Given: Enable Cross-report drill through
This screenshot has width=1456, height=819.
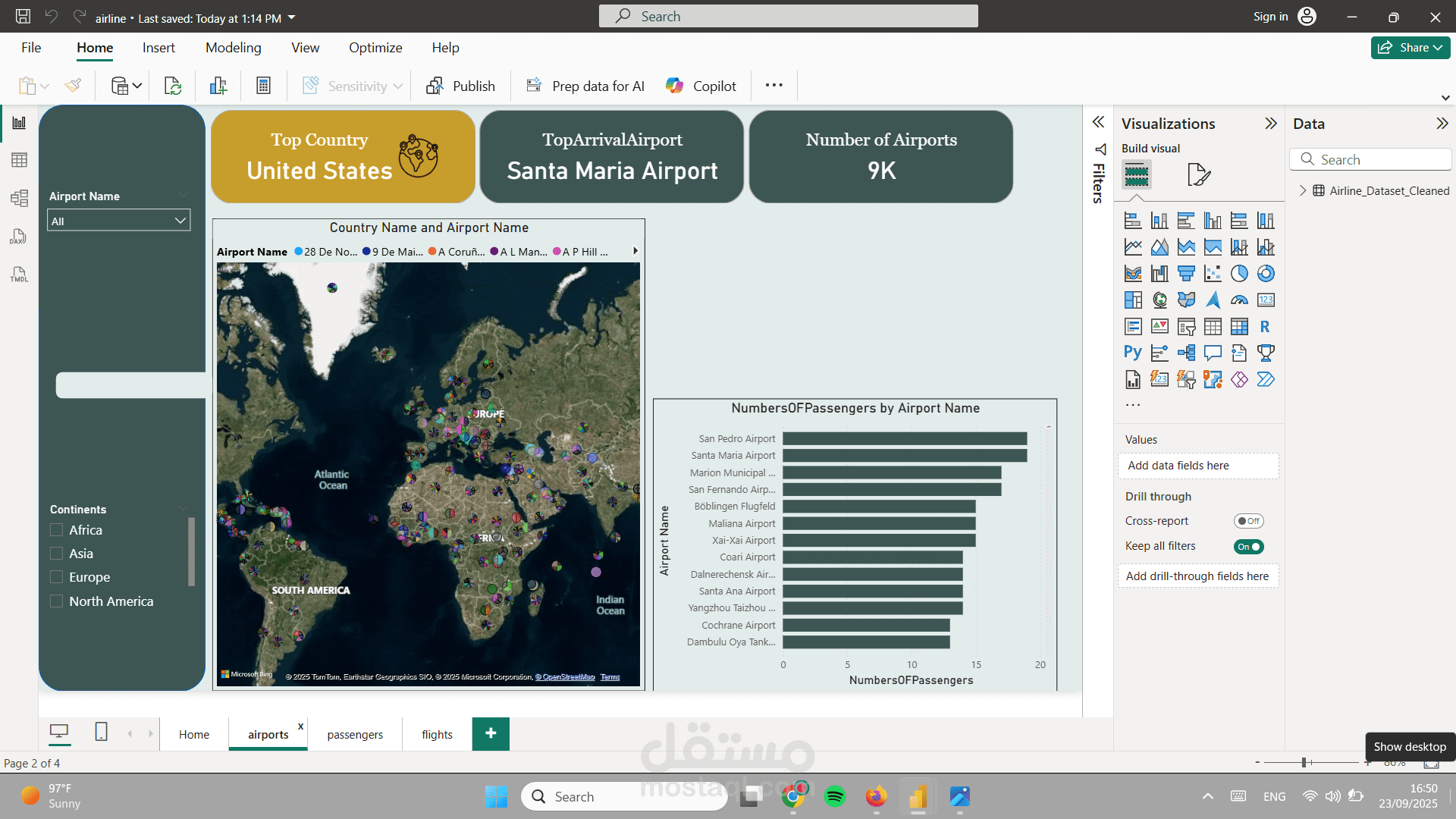Looking at the screenshot, I should pyautogui.click(x=1248, y=521).
